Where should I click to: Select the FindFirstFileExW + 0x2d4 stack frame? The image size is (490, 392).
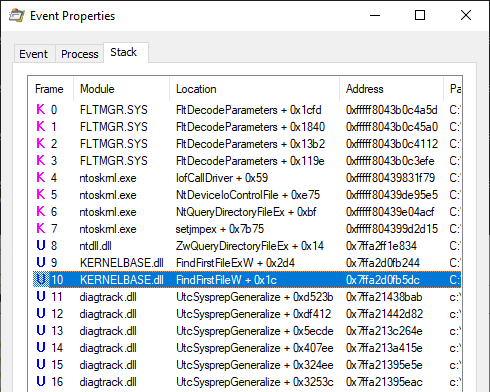tap(245, 263)
